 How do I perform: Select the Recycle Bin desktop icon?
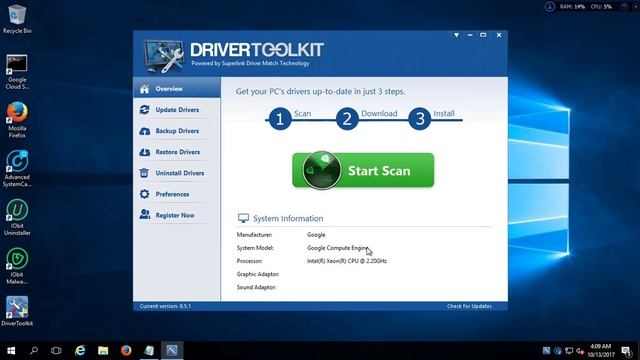[17, 19]
